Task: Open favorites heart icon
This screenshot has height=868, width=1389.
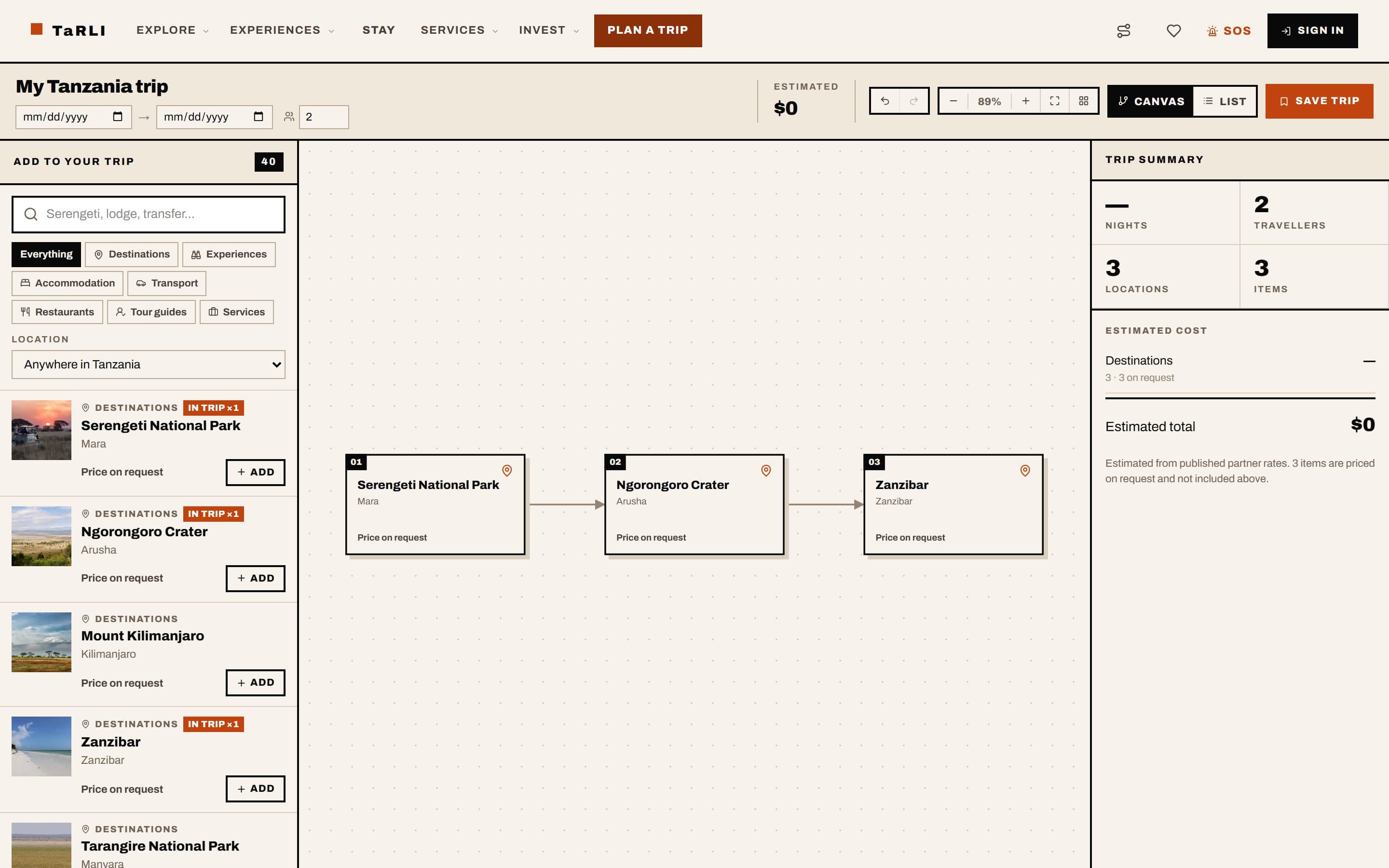Action: click(x=1174, y=30)
